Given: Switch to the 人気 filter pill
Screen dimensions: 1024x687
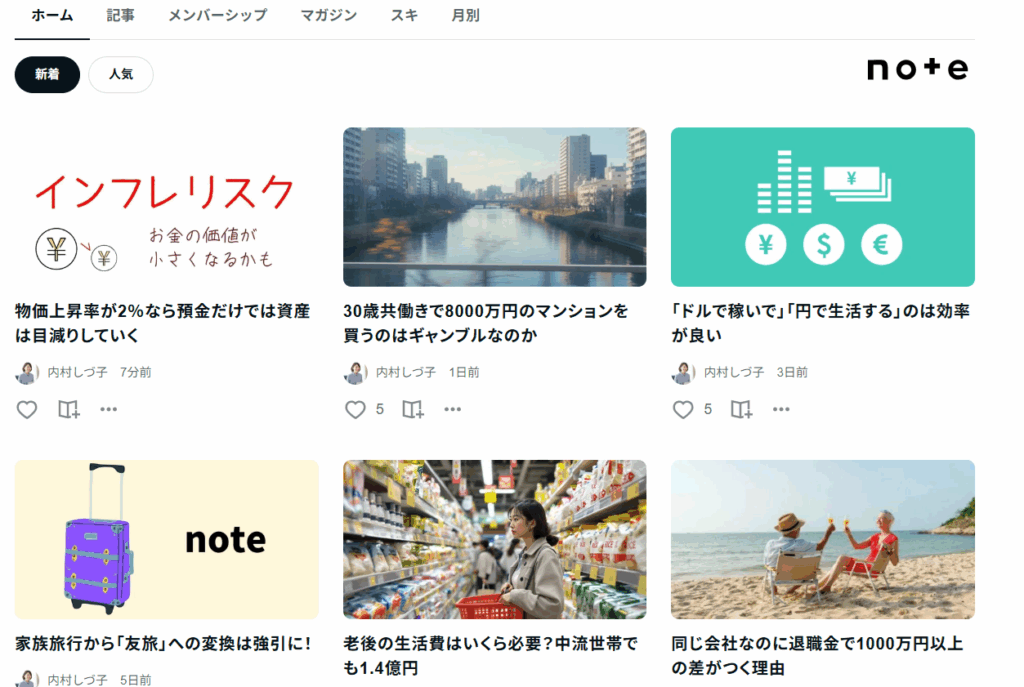Looking at the screenshot, I should click(x=121, y=74).
